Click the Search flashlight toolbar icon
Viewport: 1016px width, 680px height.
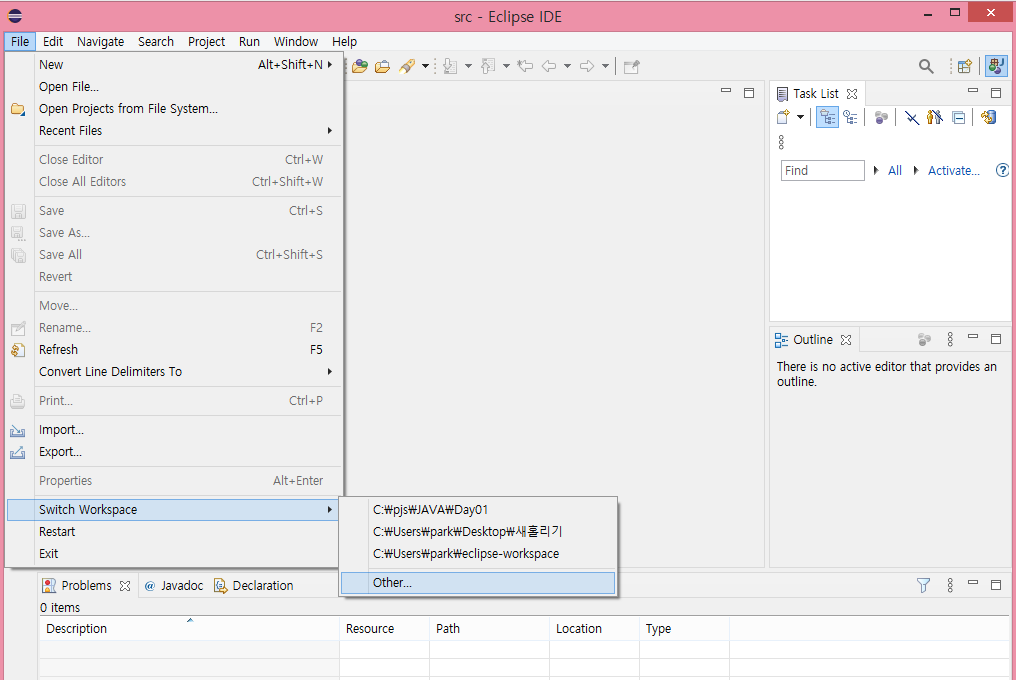pyautogui.click(x=407, y=66)
